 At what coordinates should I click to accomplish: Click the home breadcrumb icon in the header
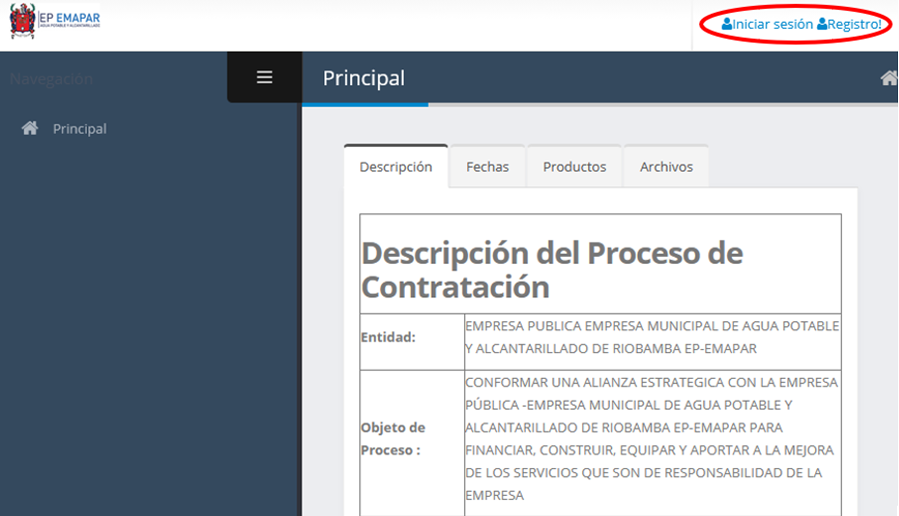click(888, 78)
